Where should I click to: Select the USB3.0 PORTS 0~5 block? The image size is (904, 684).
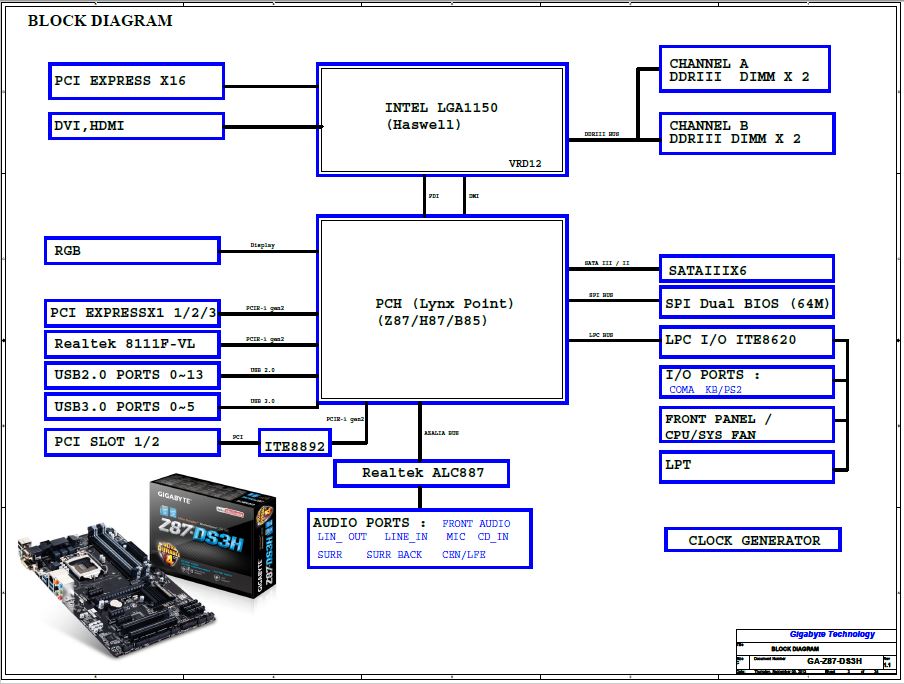click(132, 407)
